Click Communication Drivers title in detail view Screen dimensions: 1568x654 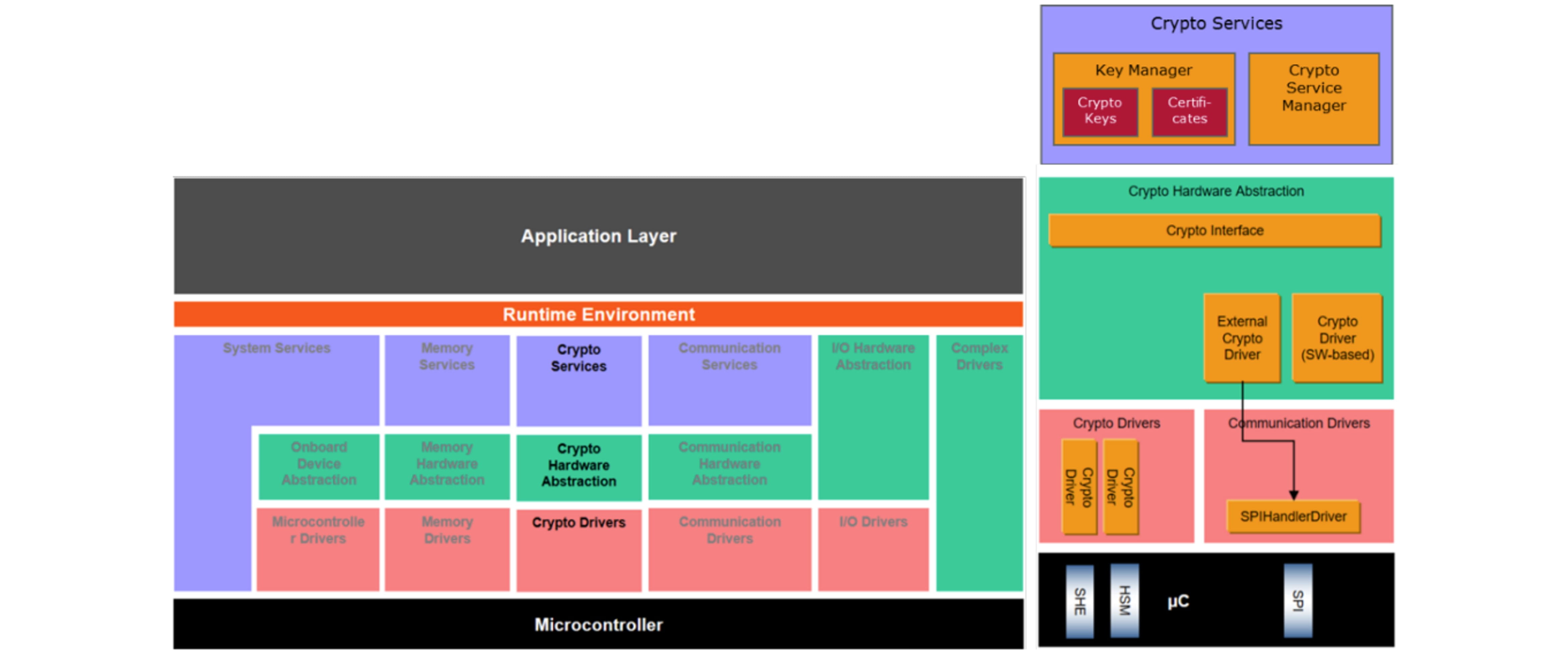(1299, 423)
